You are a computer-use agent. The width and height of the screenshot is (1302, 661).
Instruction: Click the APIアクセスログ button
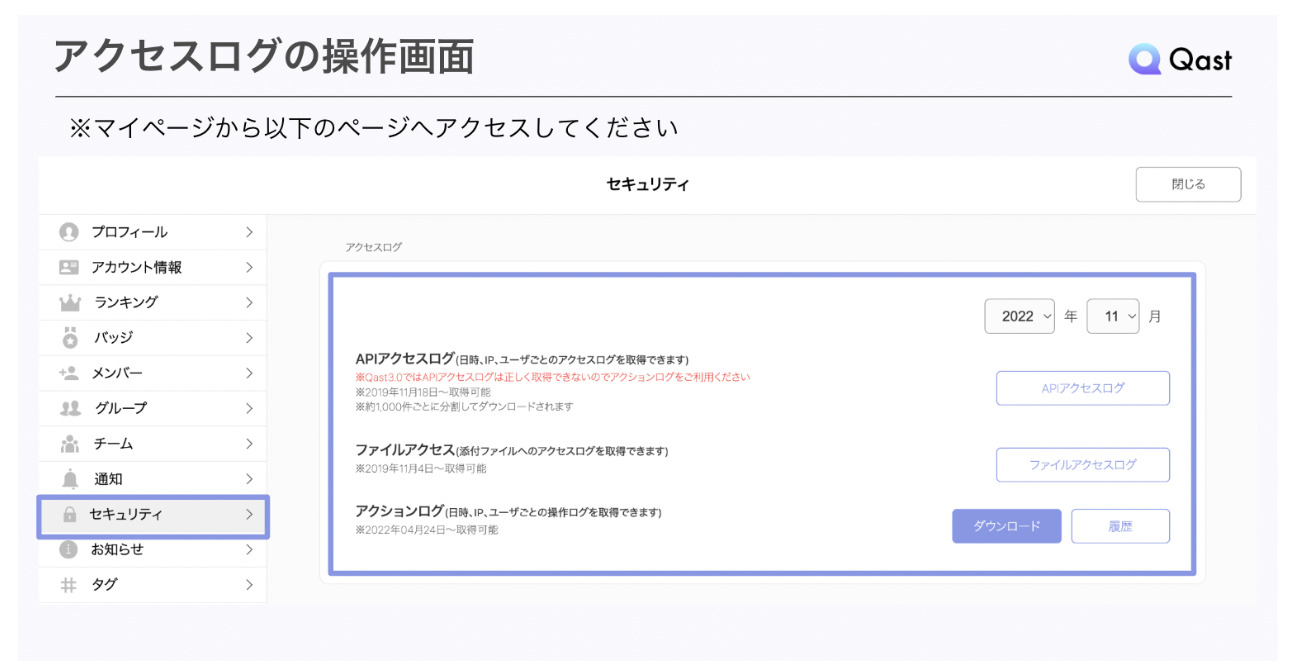click(x=1083, y=388)
